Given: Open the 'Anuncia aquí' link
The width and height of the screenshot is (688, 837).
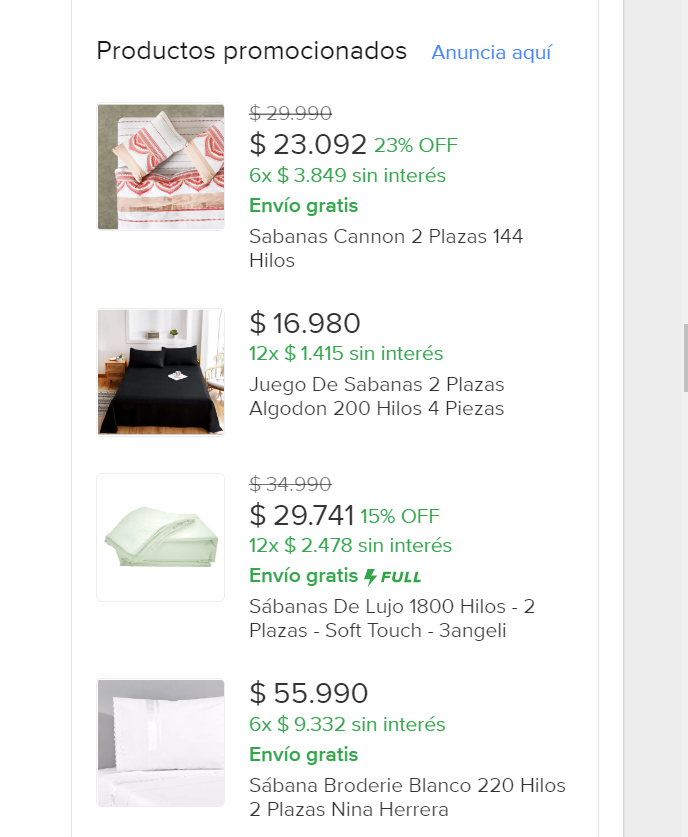Looking at the screenshot, I should [491, 52].
